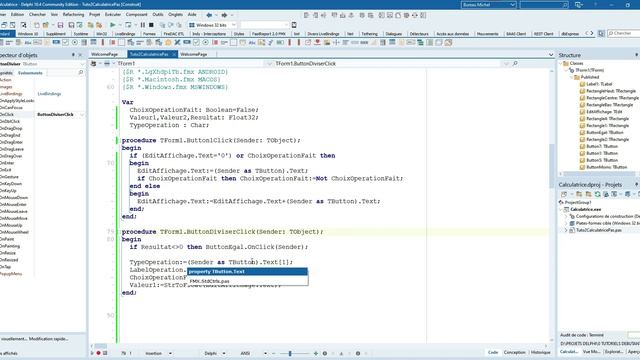Open the Refactoring menu
Image resolution: width=640 pixels, height=360 pixels.
click(x=73, y=15)
